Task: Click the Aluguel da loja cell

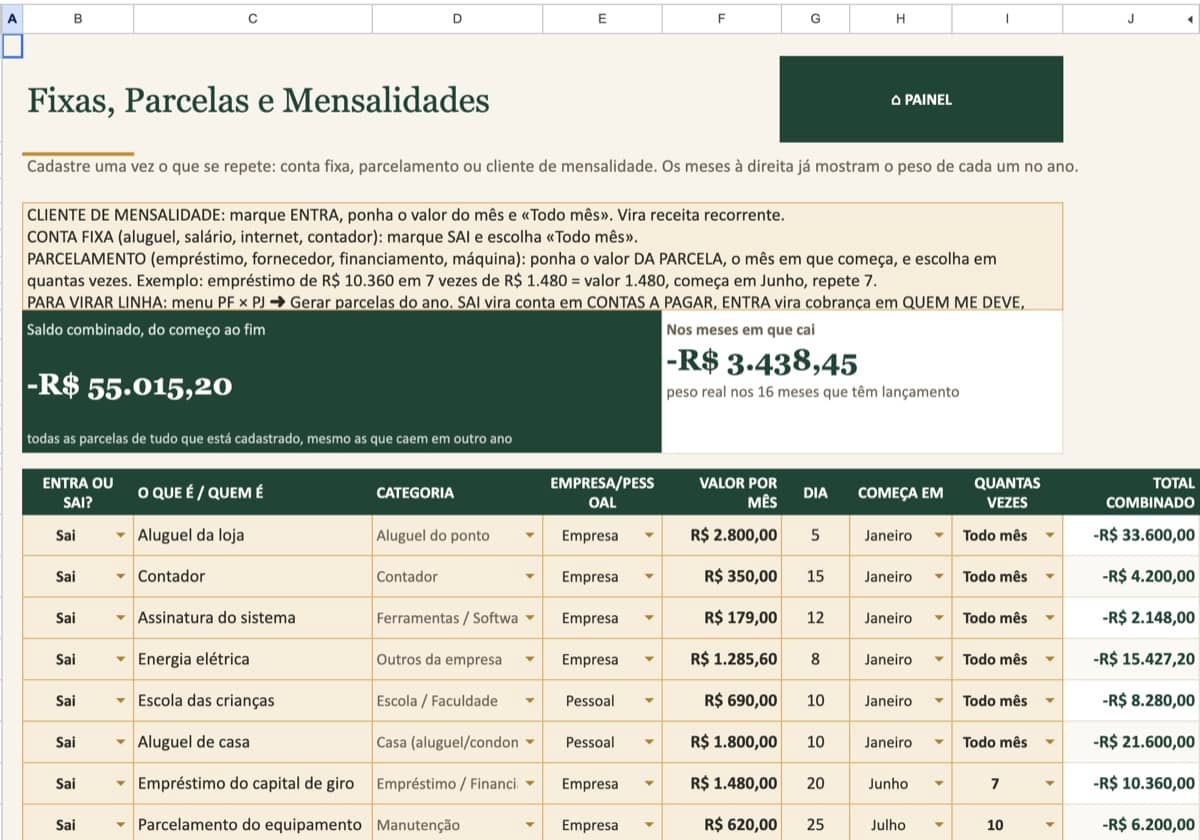Action: 252,535
